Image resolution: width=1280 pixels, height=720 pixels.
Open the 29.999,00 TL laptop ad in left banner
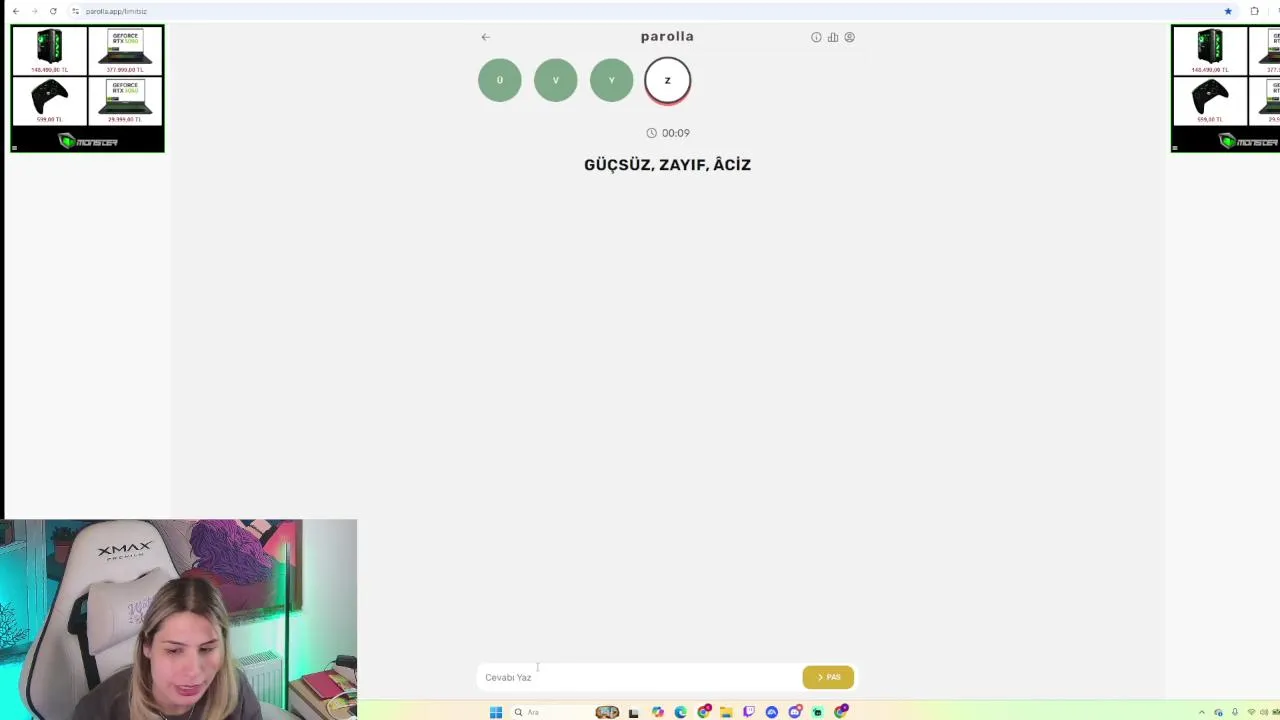click(x=125, y=100)
